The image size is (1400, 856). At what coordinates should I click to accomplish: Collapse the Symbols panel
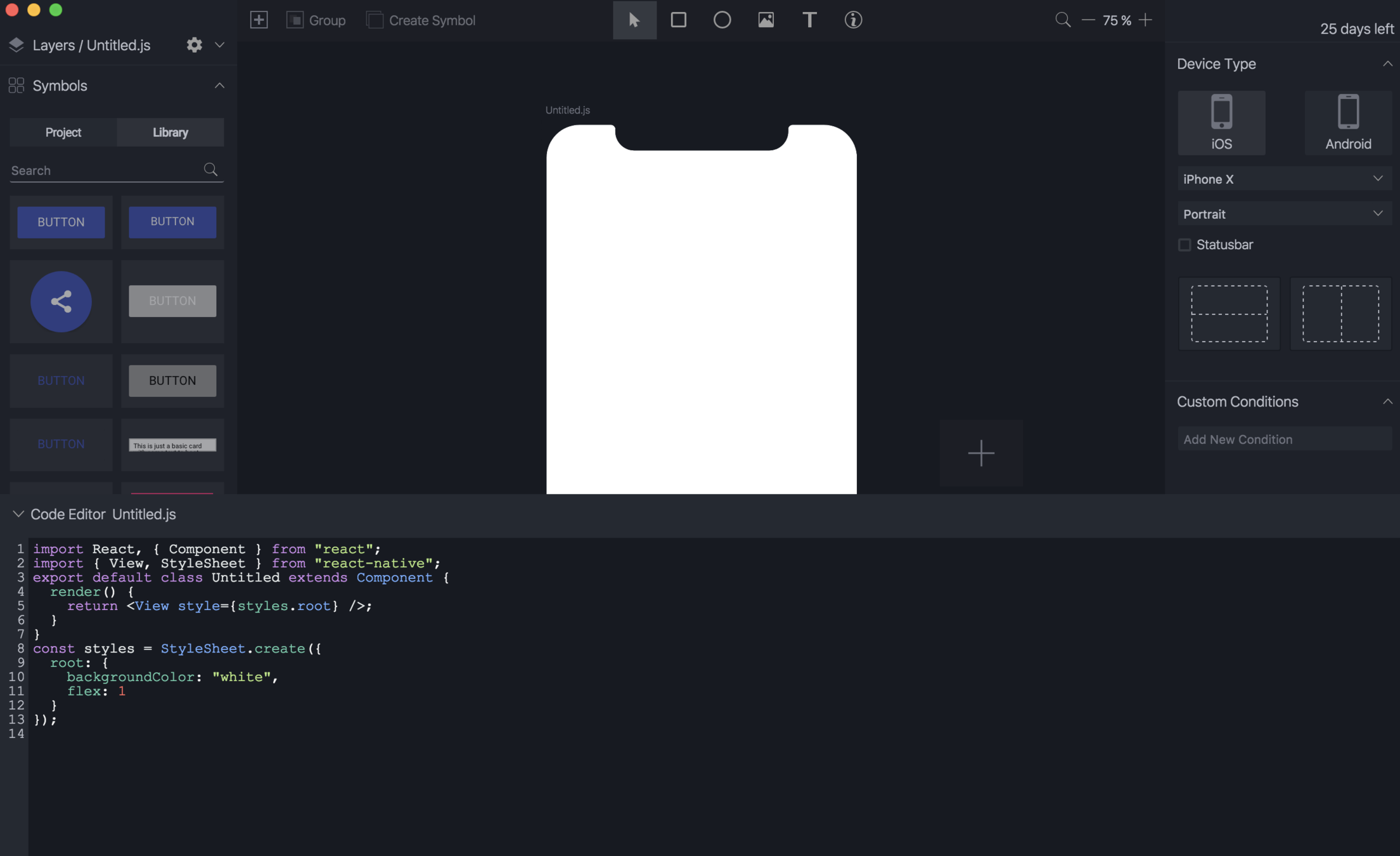point(219,86)
